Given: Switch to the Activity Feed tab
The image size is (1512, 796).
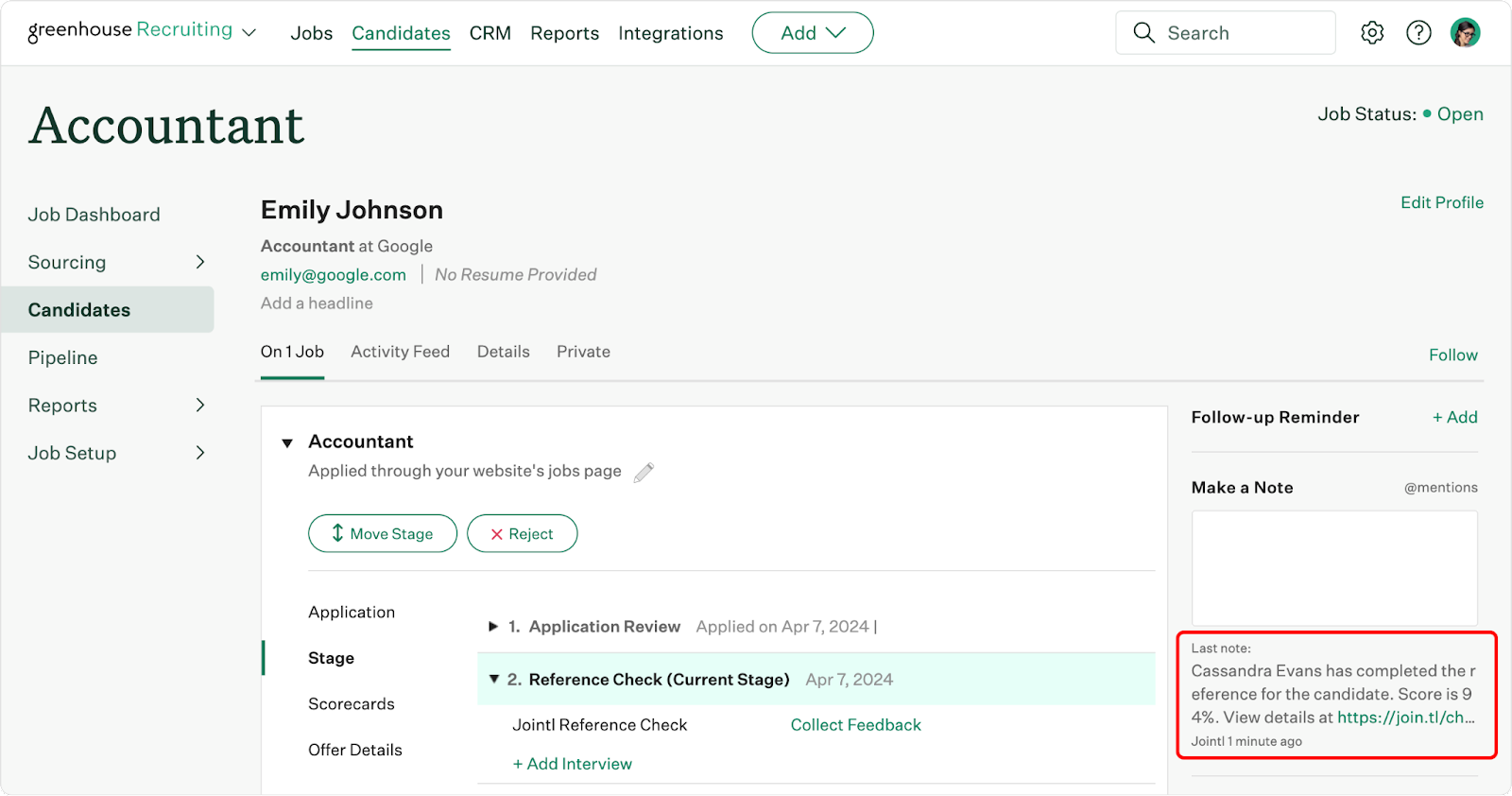Looking at the screenshot, I should point(400,352).
